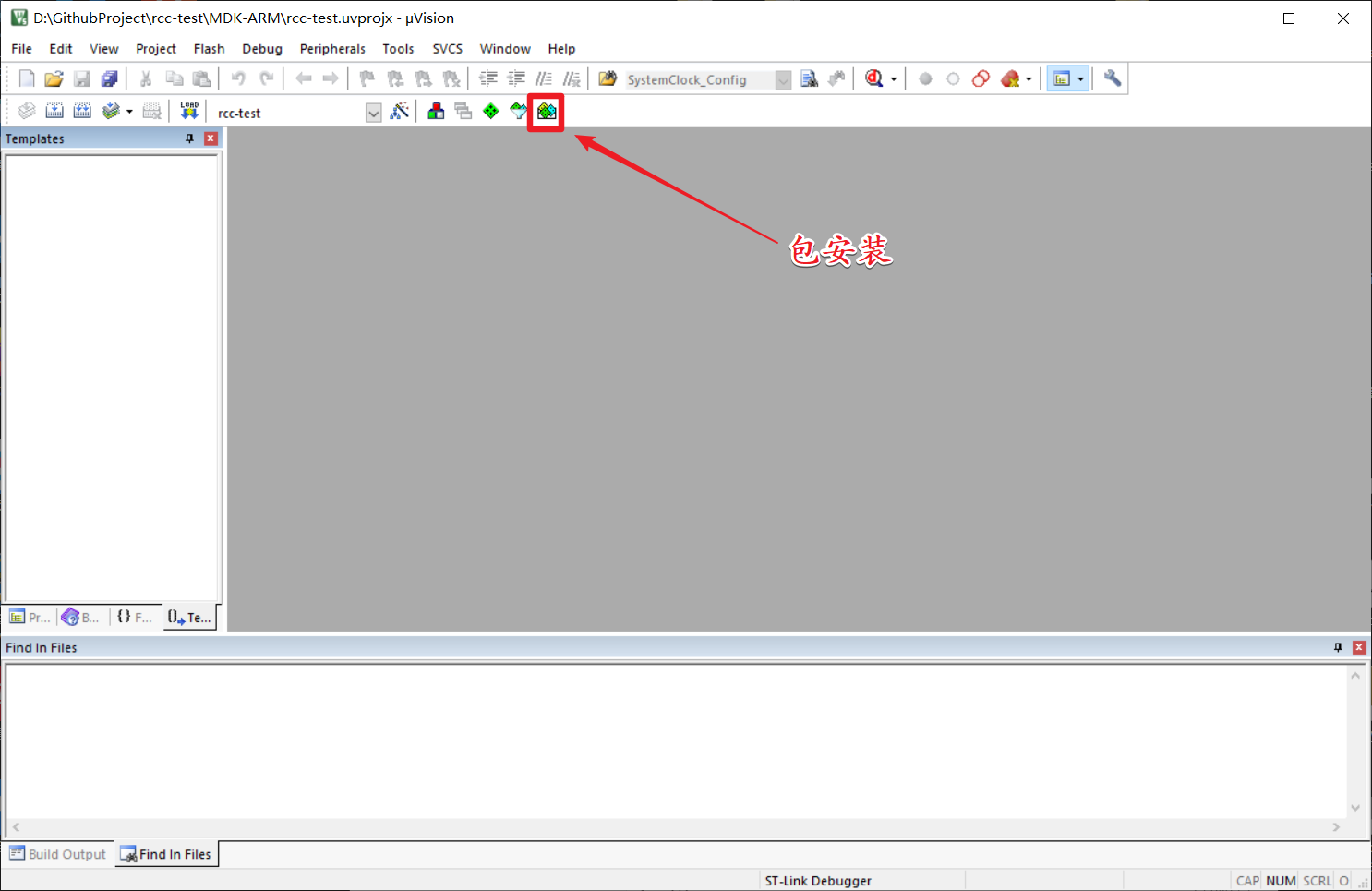Translate the current file via build toolbar

[27, 112]
